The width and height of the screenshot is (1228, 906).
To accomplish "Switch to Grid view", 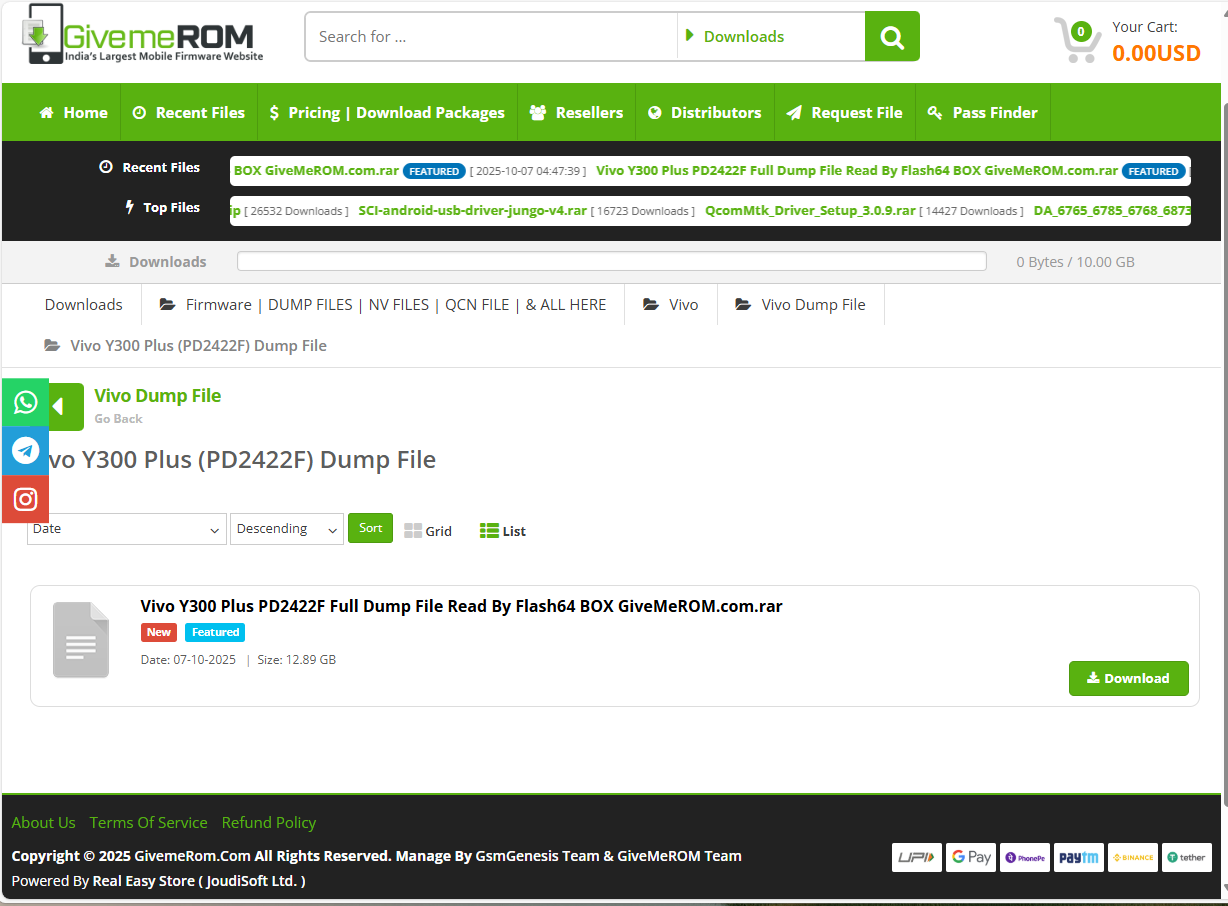I will coord(428,531).
